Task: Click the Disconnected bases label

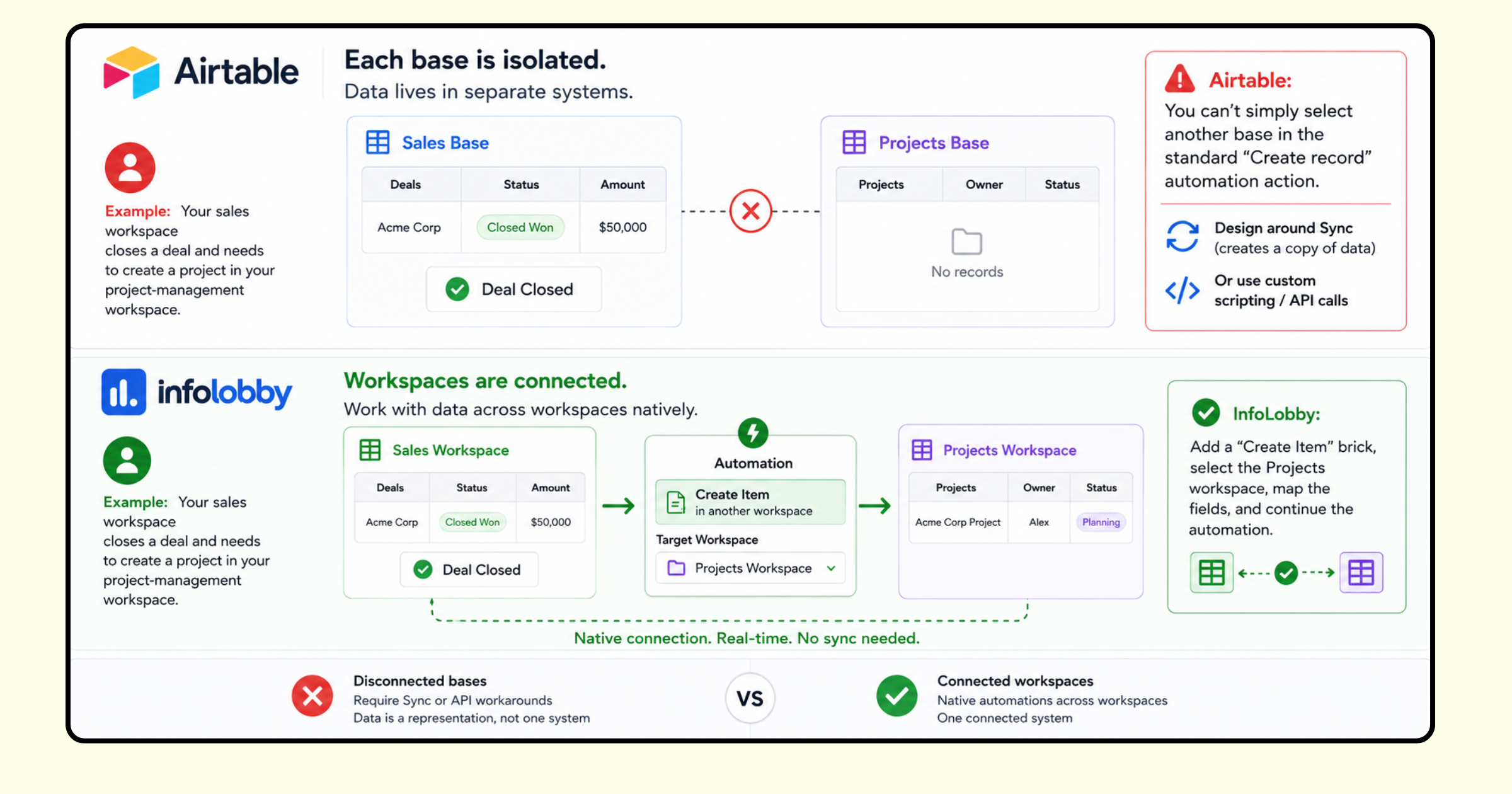Action: click(x=420, y=681)
